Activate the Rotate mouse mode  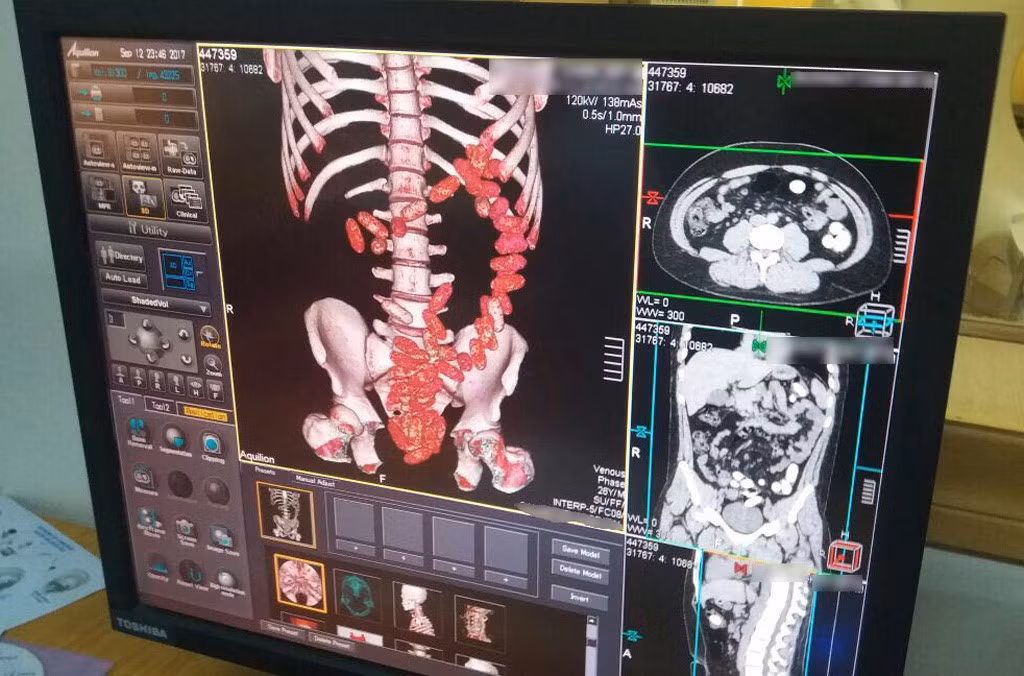[210, 338]
